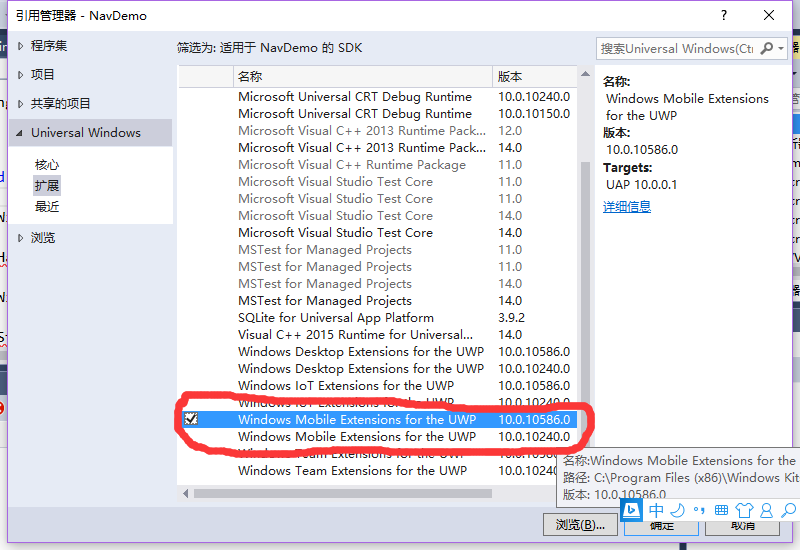Open the help question mark button
The width and height of the screenshot is (800, 550).
(x=723, y=15)
